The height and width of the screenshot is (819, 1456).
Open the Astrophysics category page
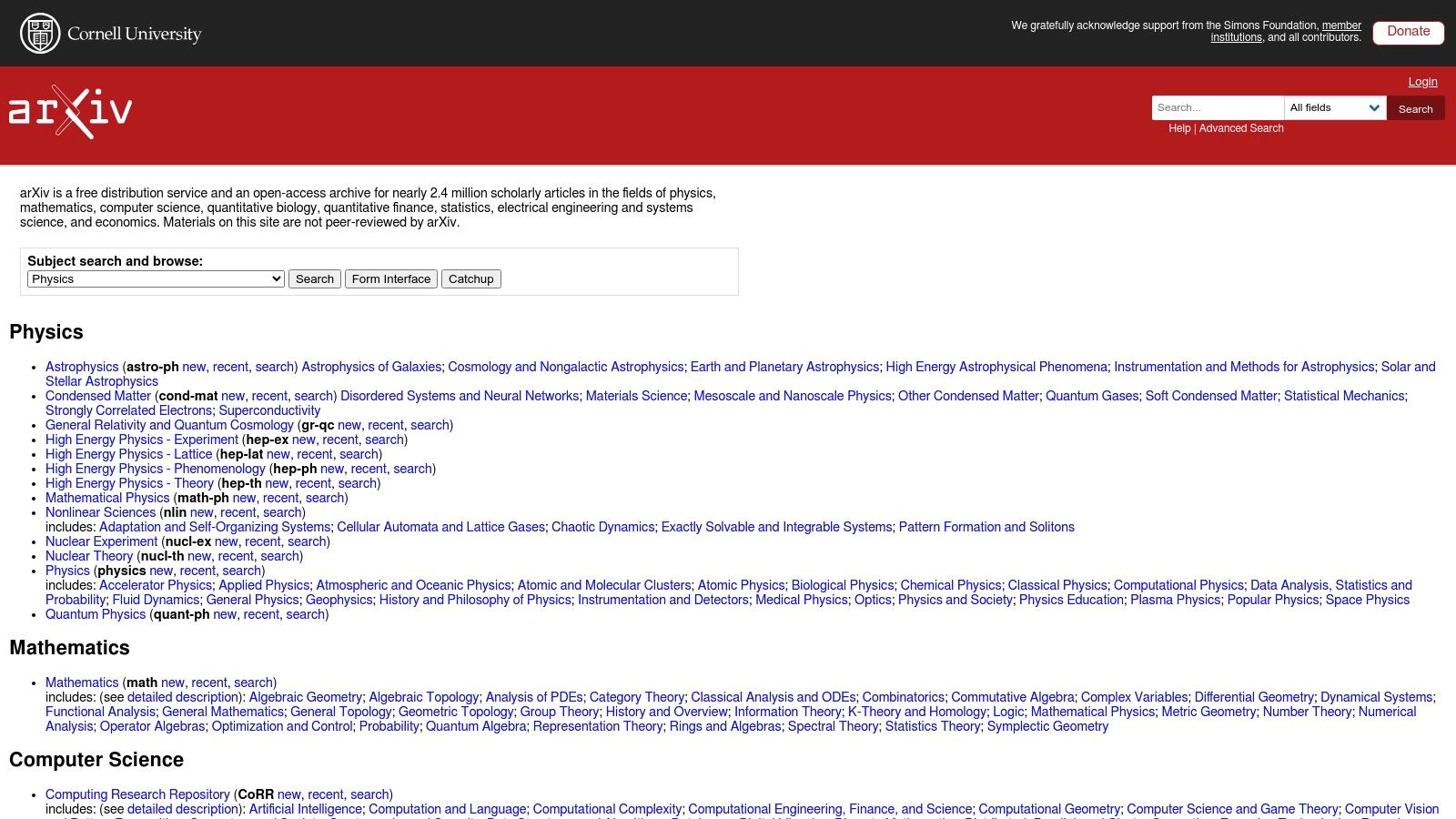pyautogui.click(x=82, y=367)
